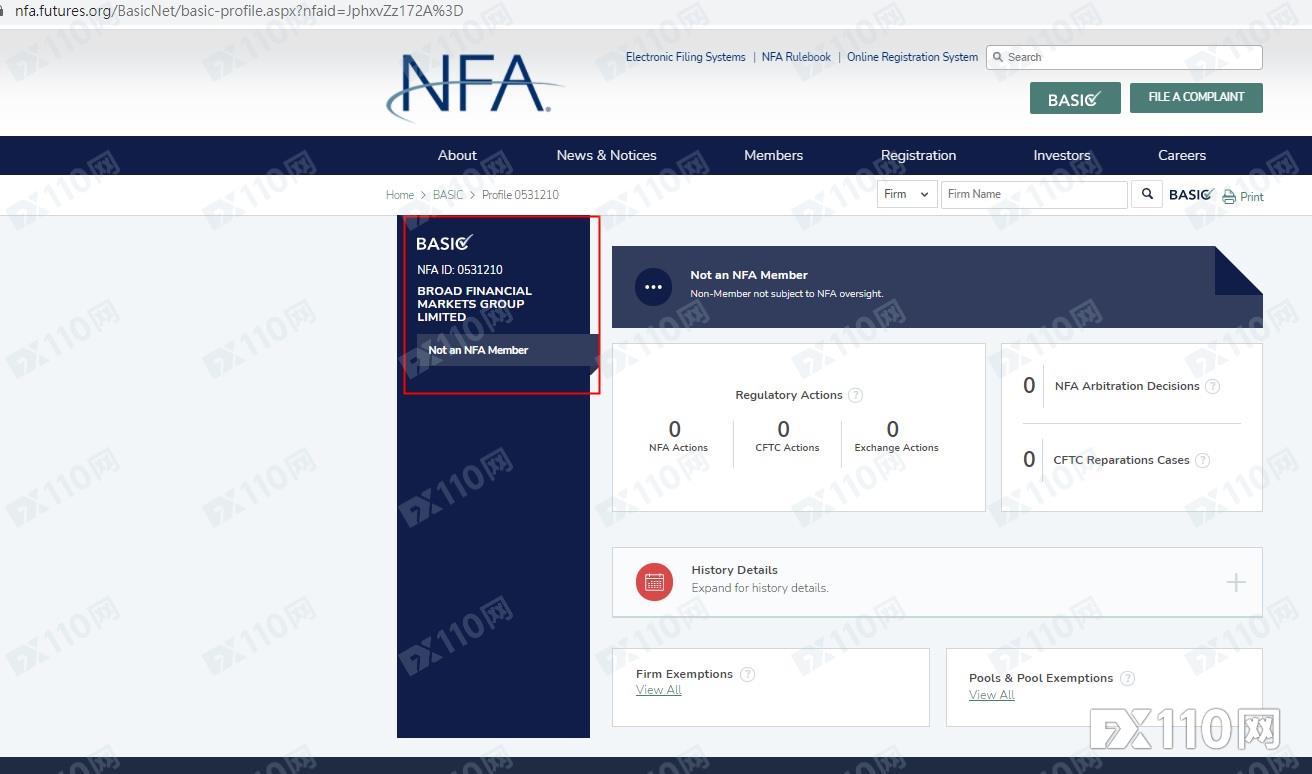Click the CFTC Reparations Cases label
This screenshot has height=774, width=1312.
click(x=1121, y=460)
